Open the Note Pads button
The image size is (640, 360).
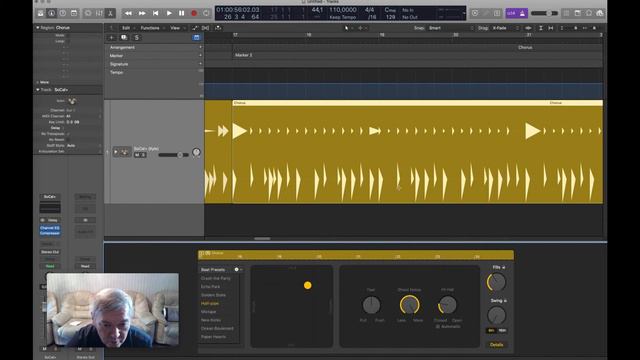(577, 13)
